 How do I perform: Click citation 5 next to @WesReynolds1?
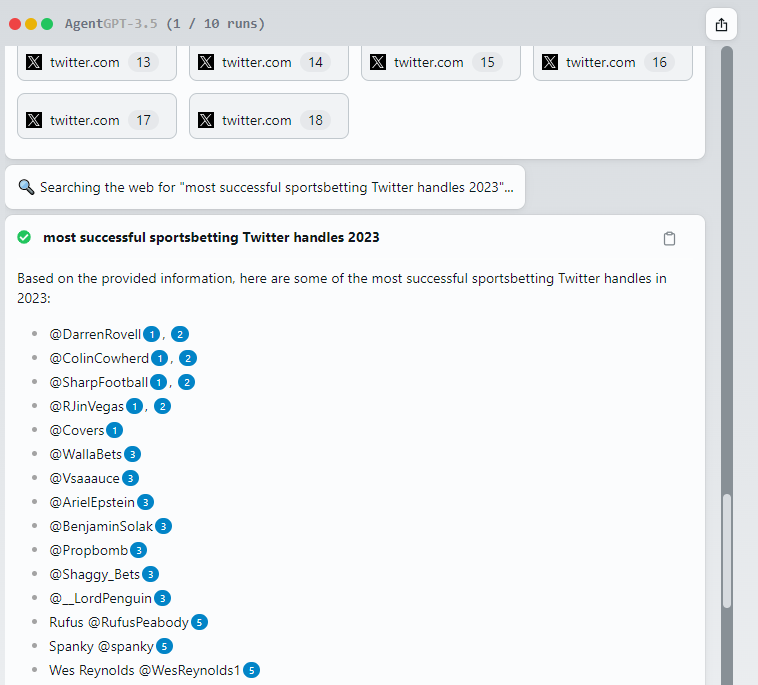click(251, 670)
